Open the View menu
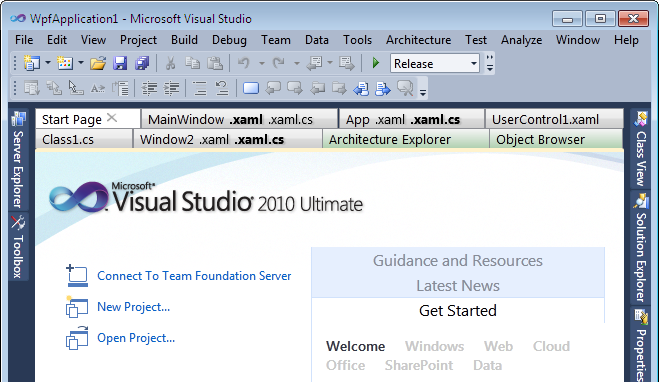Viewport: 659px width, 382px height. tap(93, 40)
